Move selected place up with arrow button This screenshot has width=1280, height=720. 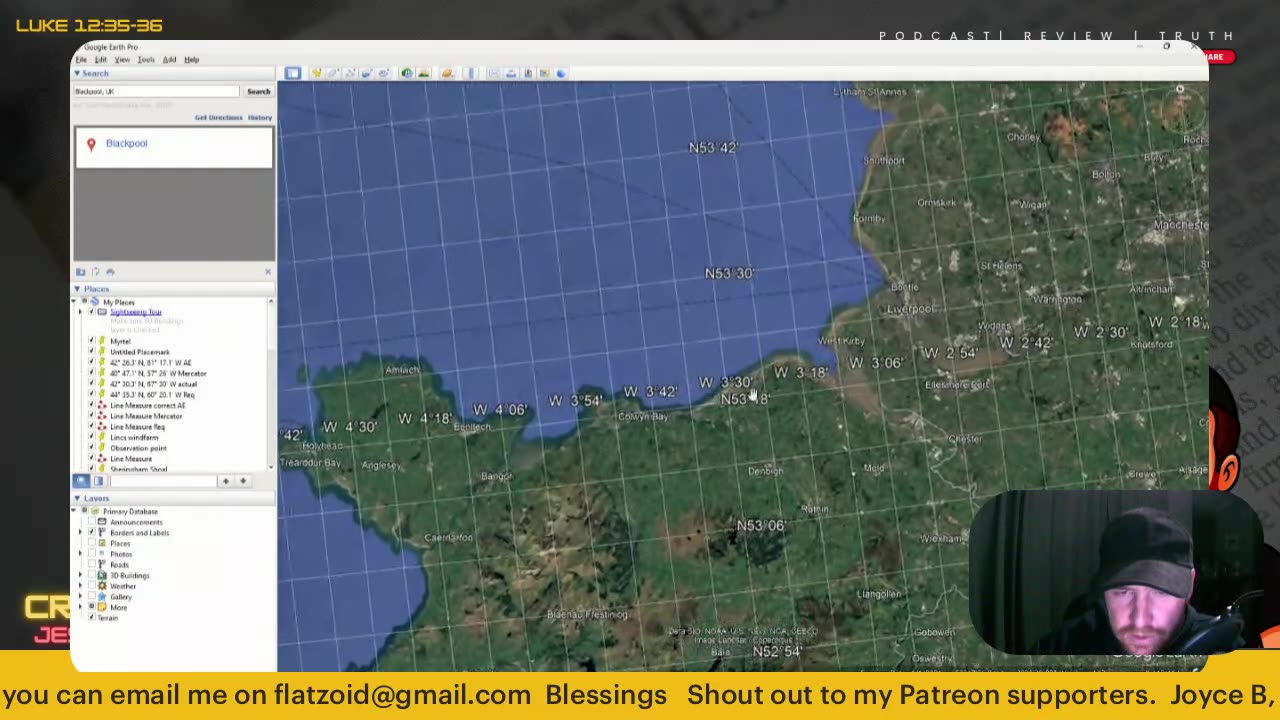tap(225, 481)
